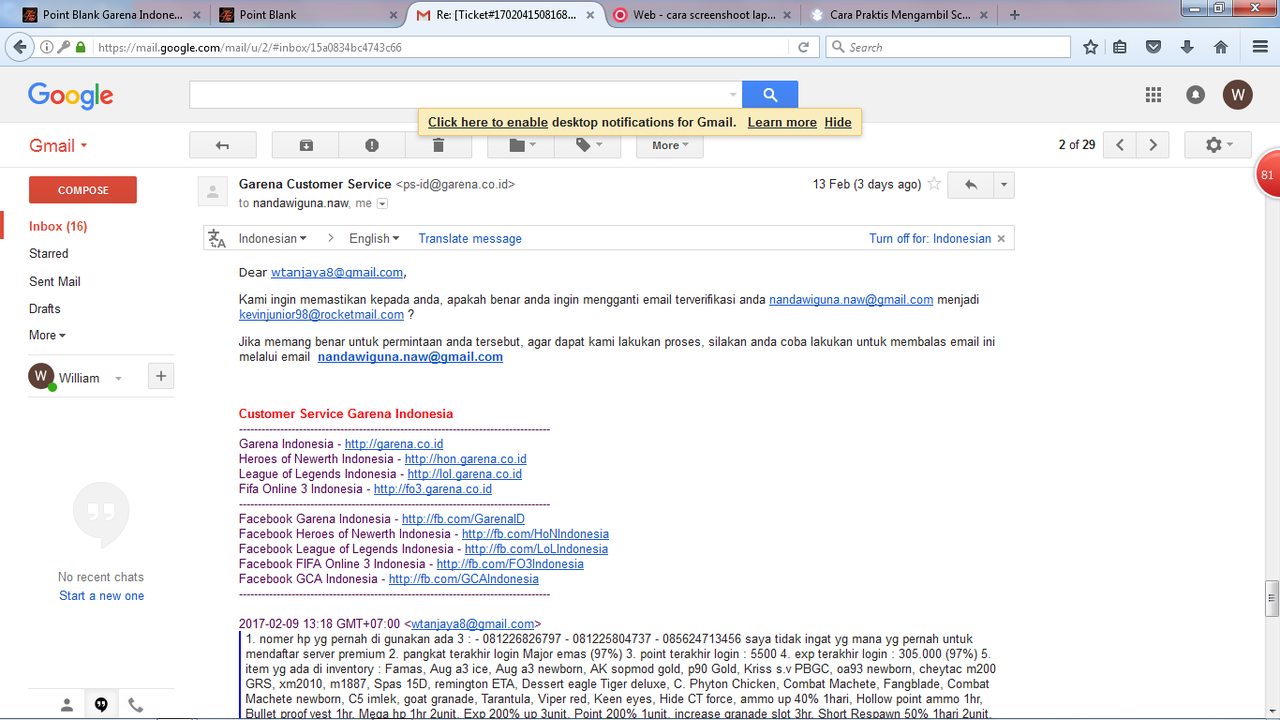Open the http://garena.co.id link

[394, 444]
